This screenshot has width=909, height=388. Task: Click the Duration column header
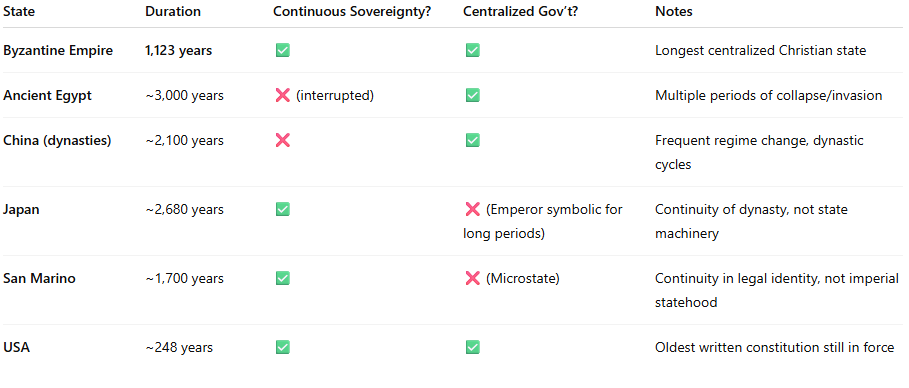[x=173, y=12]
